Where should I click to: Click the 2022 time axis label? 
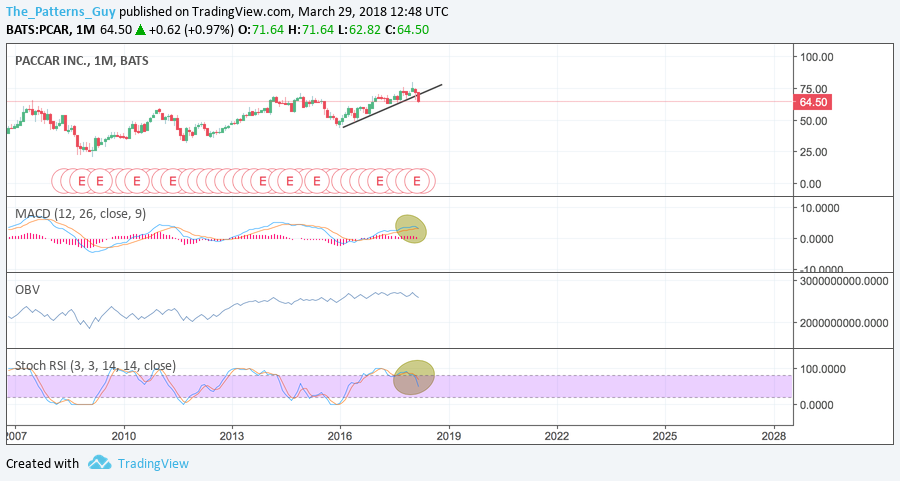point(557,436)
